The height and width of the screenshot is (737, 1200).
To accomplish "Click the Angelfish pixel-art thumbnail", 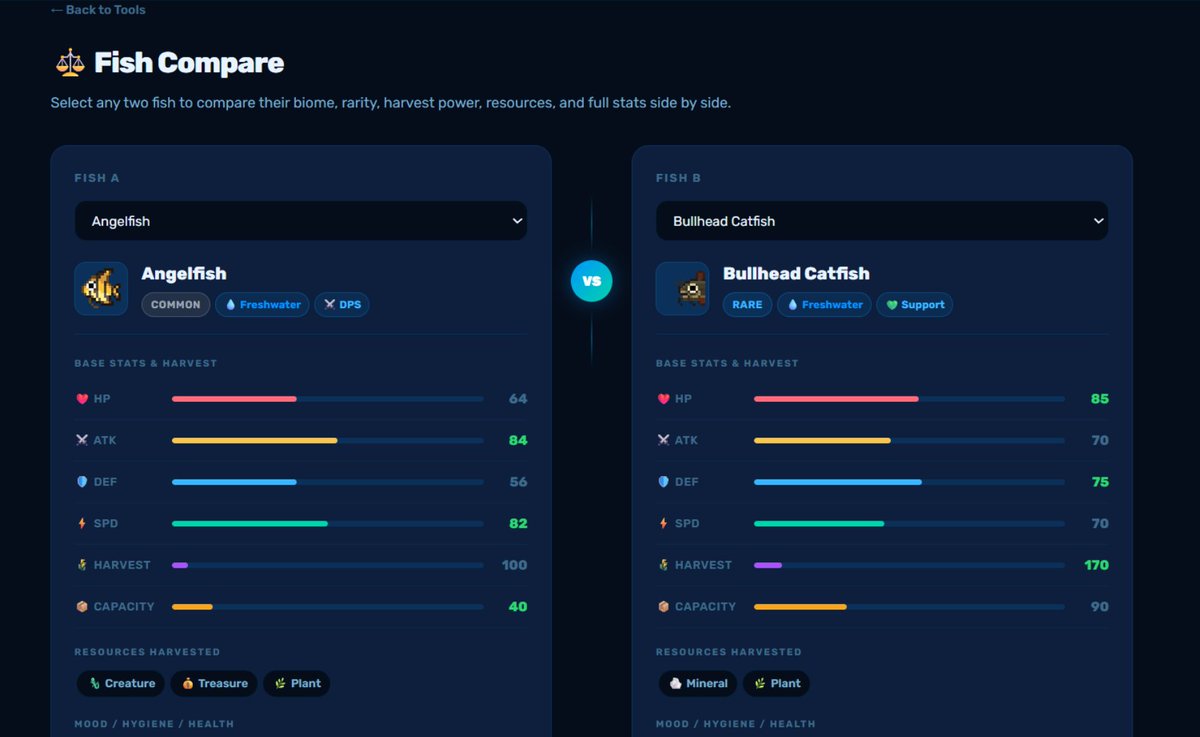I will click(x=101, y=289).
